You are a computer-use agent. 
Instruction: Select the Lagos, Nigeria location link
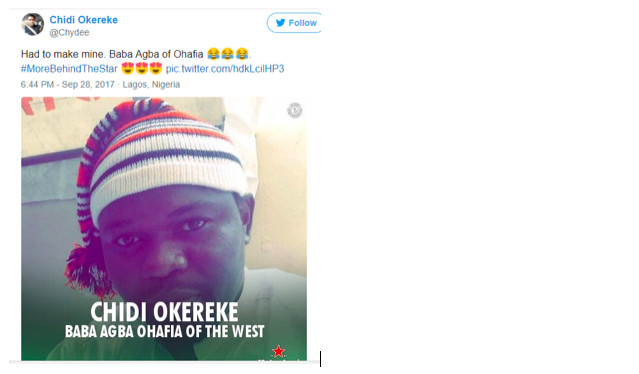pos(151,84)
